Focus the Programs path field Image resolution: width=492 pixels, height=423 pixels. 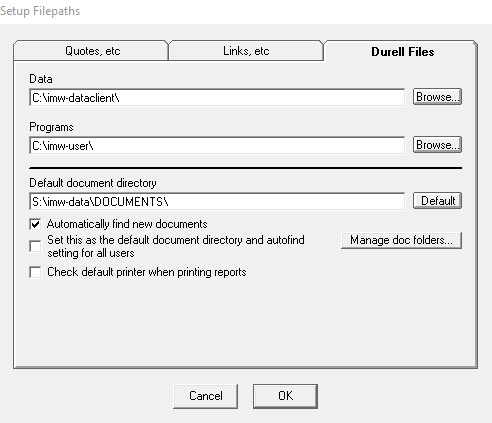point(217,145)
